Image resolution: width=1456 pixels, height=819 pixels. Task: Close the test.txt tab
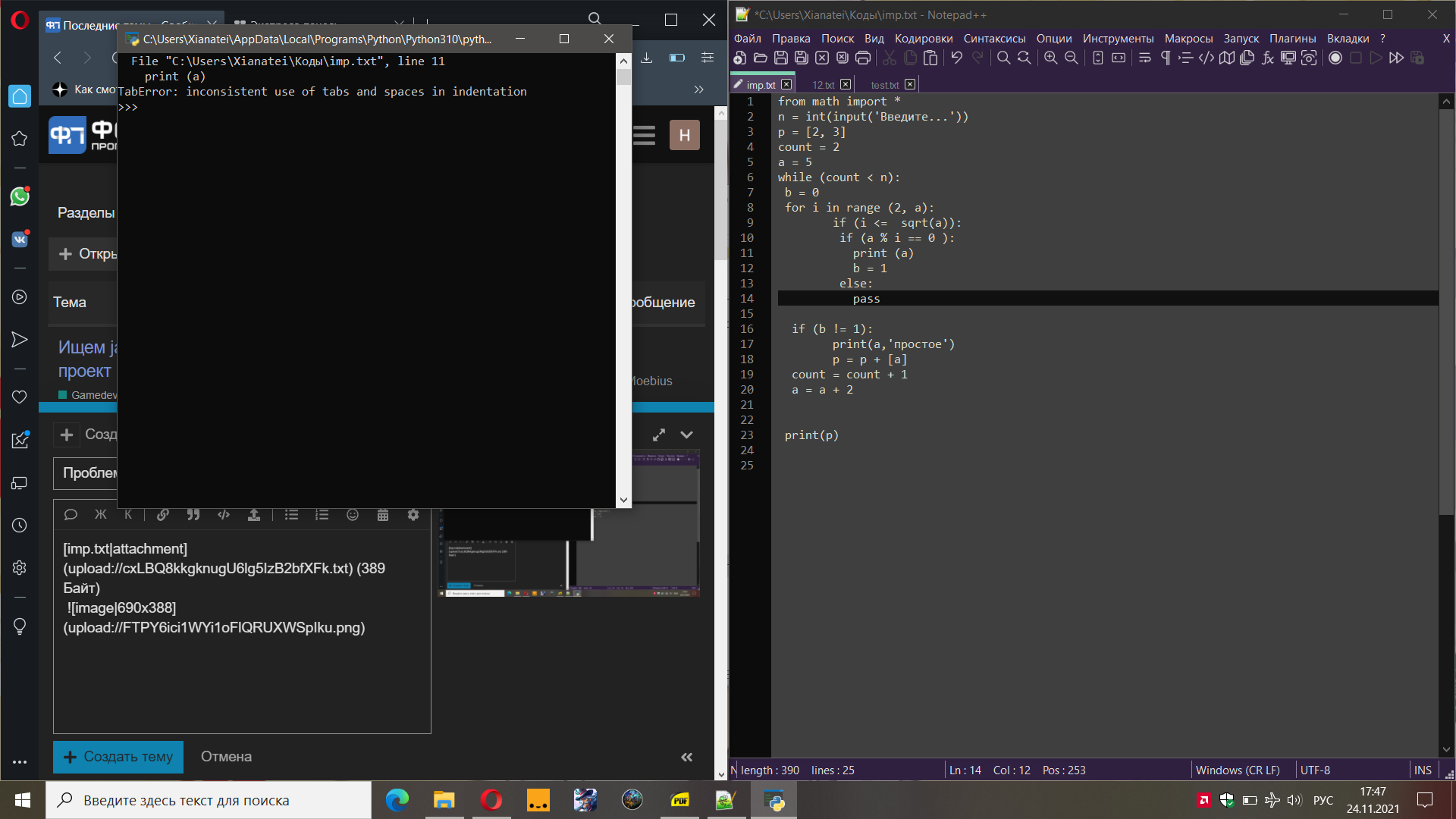[910, 85]
